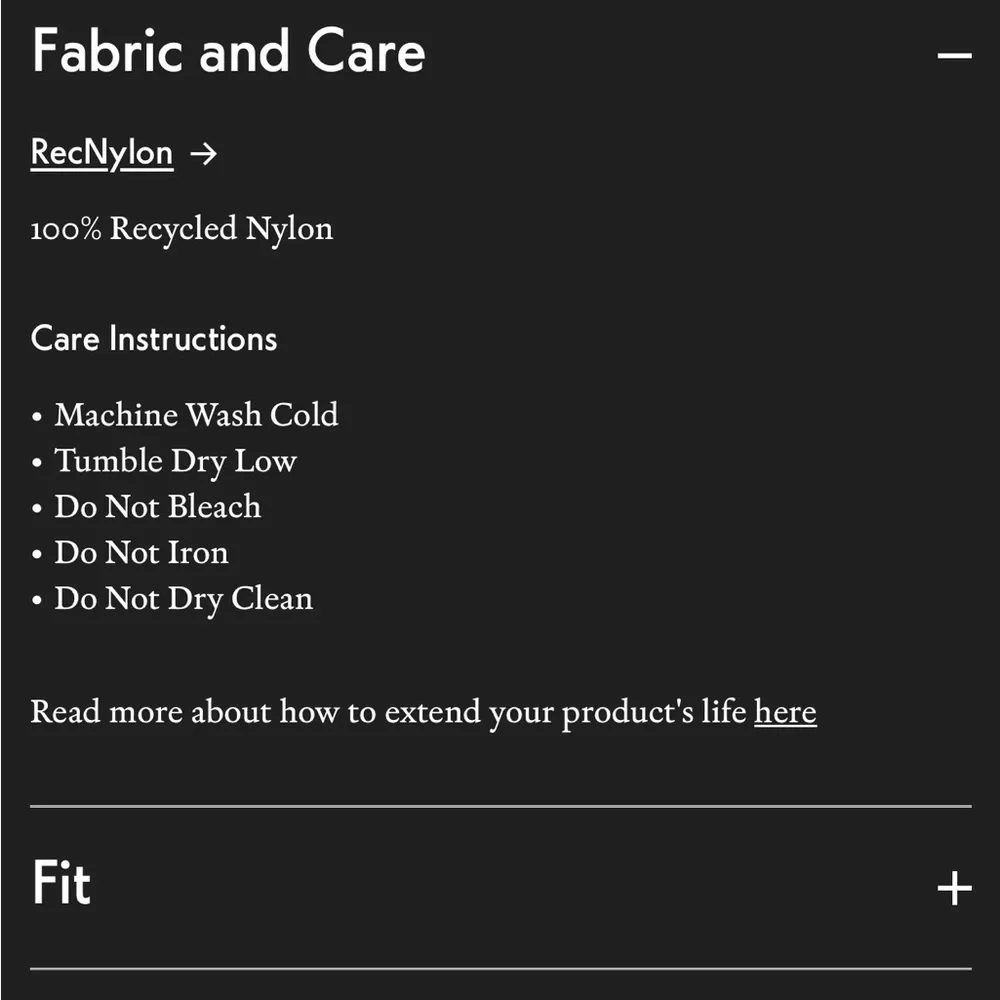Viewport: 1000px width, 1000px height.
Task: Expand Fit section with plus icon
Action: 954,888
